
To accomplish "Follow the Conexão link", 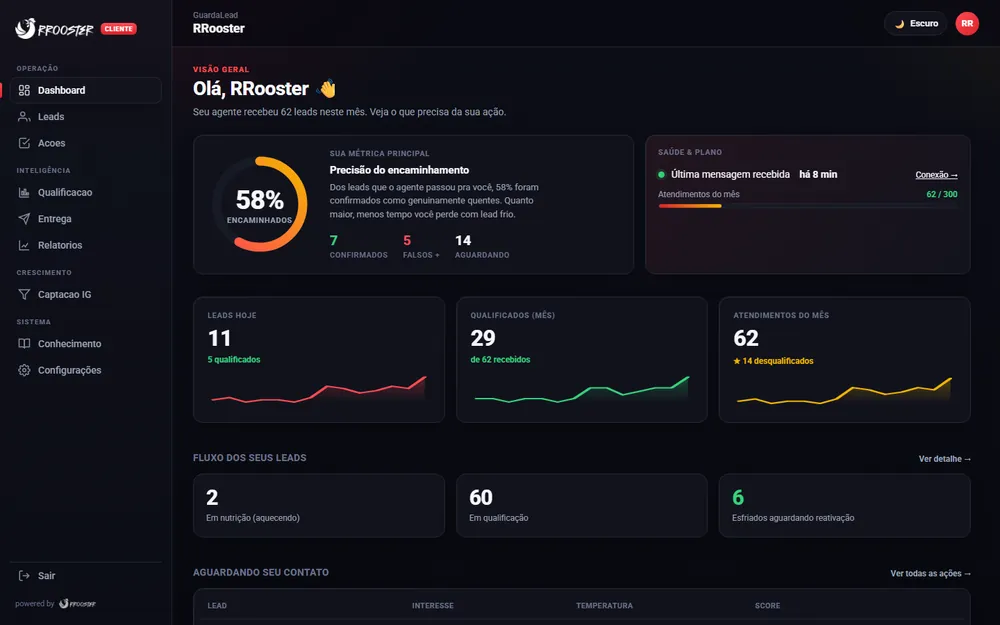I will (x=936, y=175).
